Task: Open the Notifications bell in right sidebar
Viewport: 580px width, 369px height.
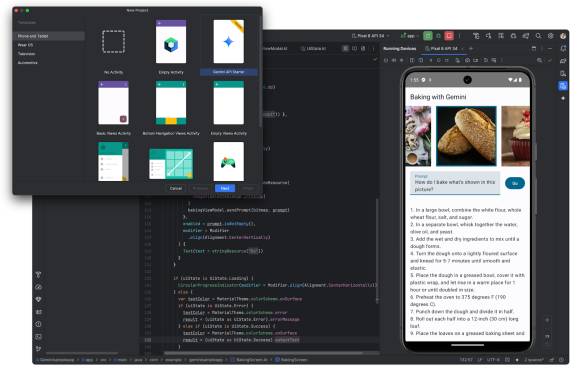Action: [563, 48]
